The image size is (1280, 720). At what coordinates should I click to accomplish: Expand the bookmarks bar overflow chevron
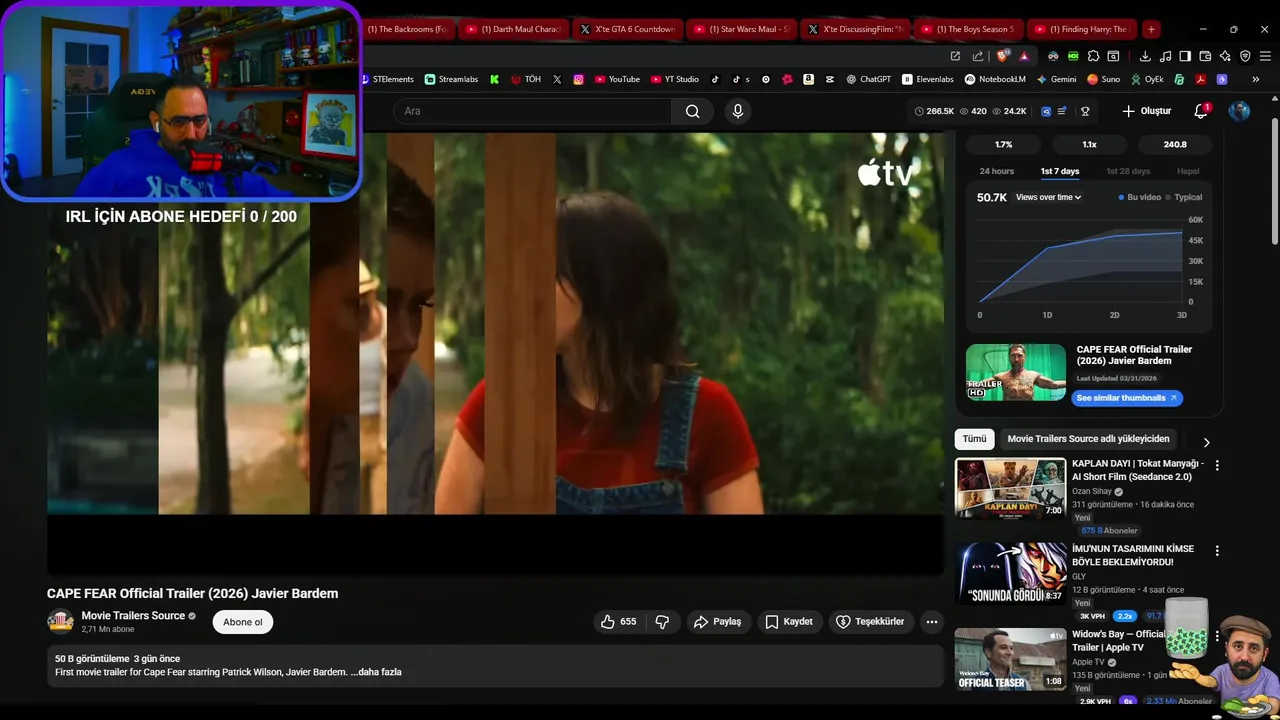(x=1255, y=79)
